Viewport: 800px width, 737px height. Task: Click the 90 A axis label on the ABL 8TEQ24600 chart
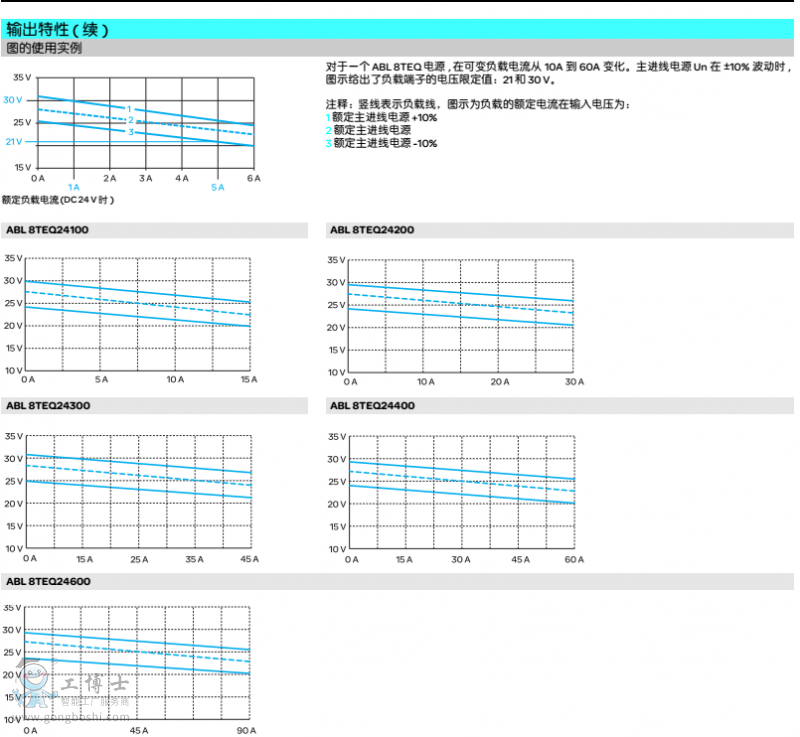pyautogui.click(x=247, y=731)
